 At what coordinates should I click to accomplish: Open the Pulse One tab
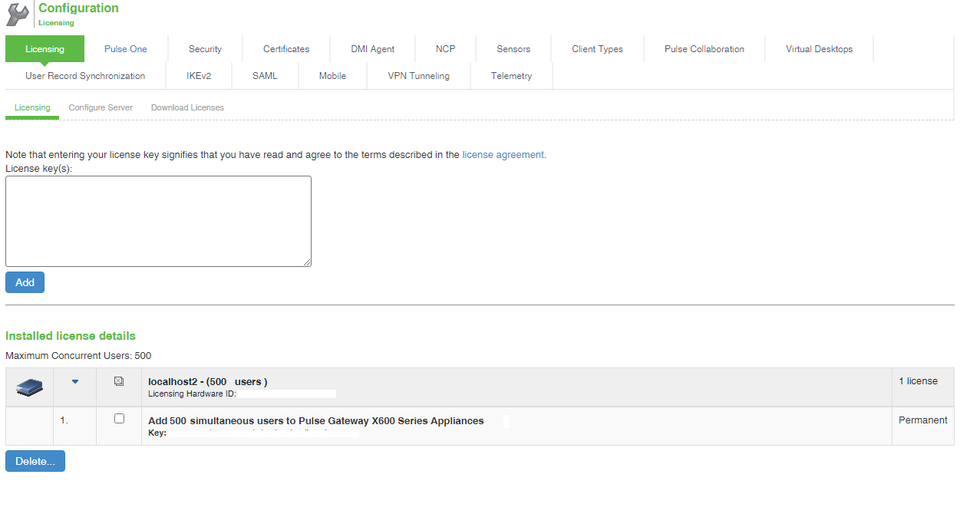tap(126, 49)
